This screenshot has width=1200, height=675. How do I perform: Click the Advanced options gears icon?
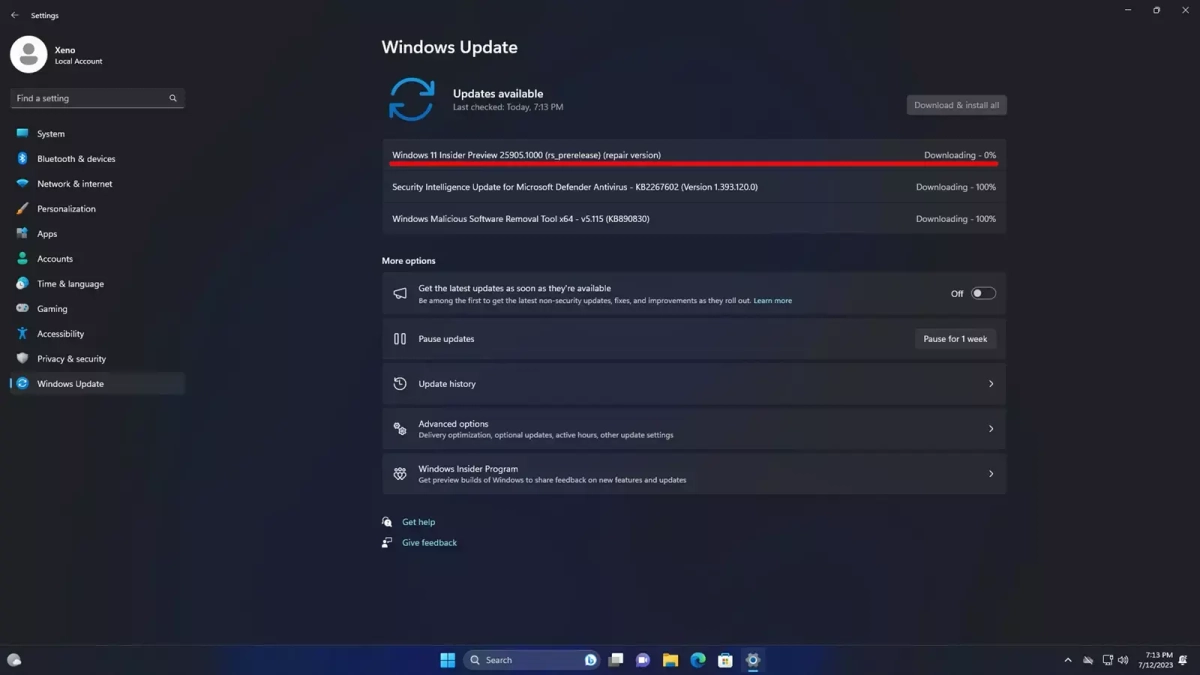point(400,429)
